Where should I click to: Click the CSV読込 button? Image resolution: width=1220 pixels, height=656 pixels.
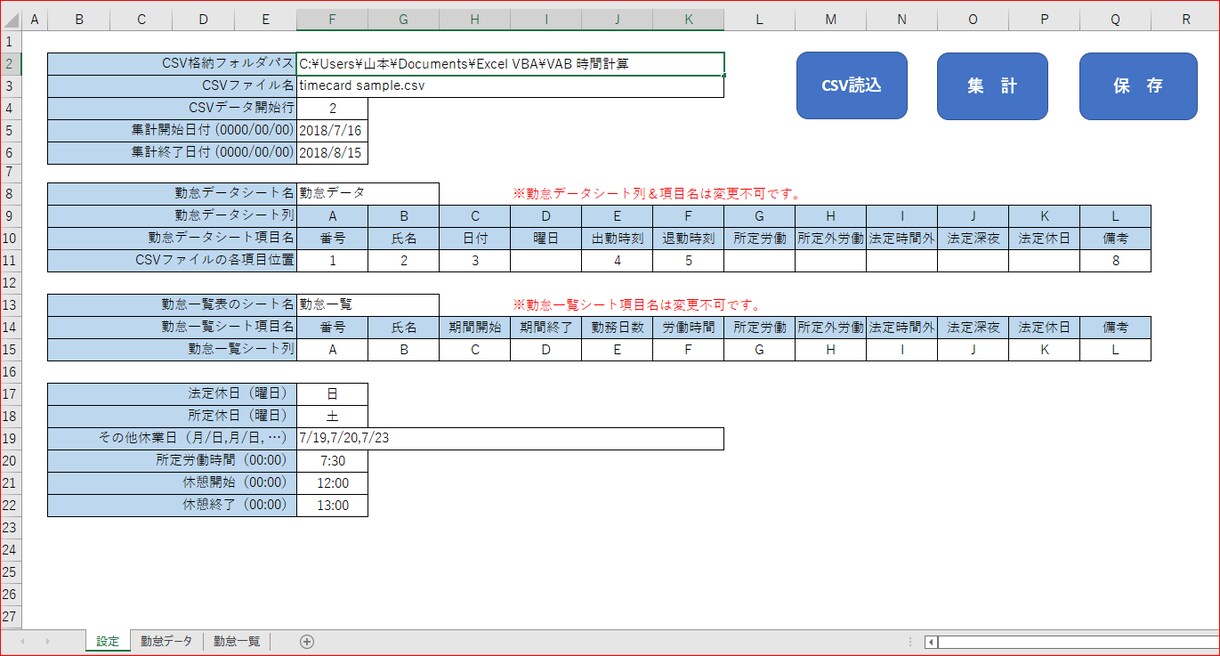(851, 86)
